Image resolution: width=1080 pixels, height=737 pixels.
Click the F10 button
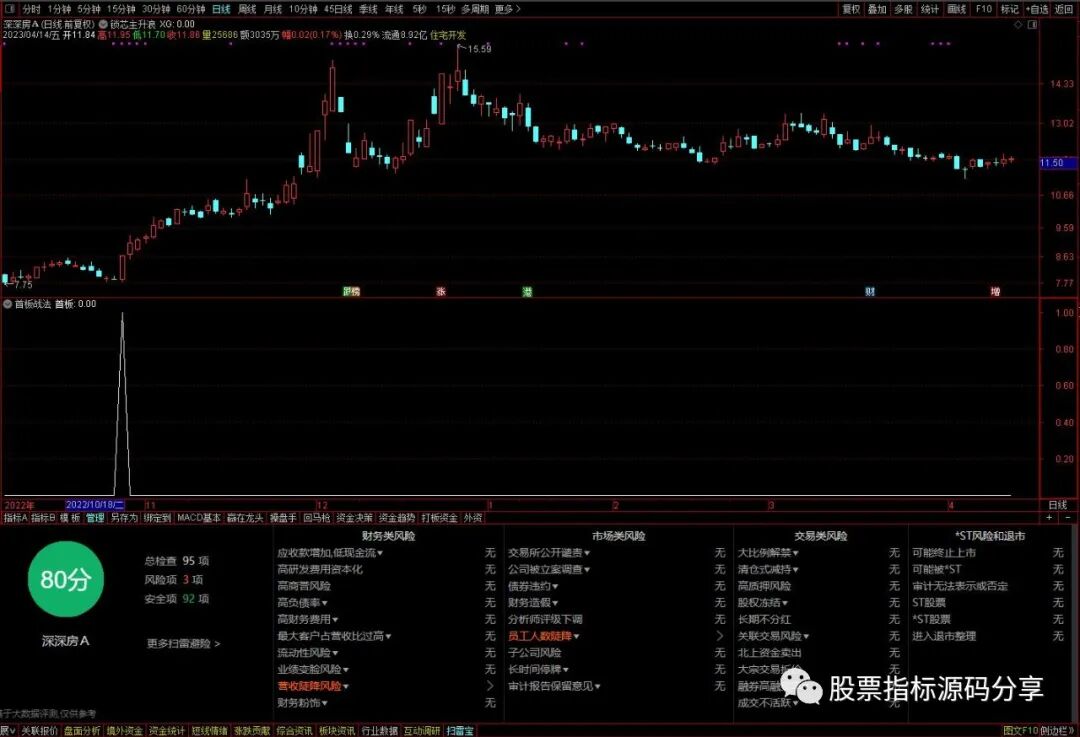pyautogui.click(x=984, y=9)
